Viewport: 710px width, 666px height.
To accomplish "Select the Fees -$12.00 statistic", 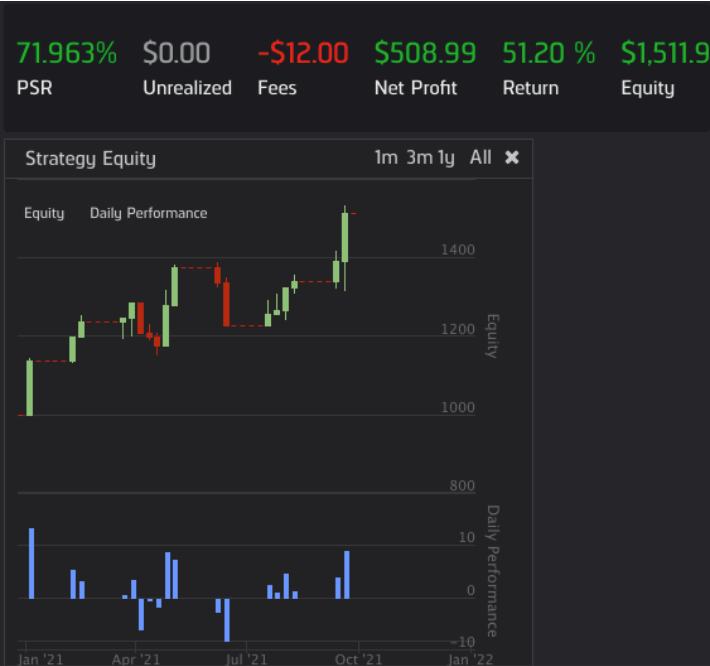I will [x=303, y=53].
